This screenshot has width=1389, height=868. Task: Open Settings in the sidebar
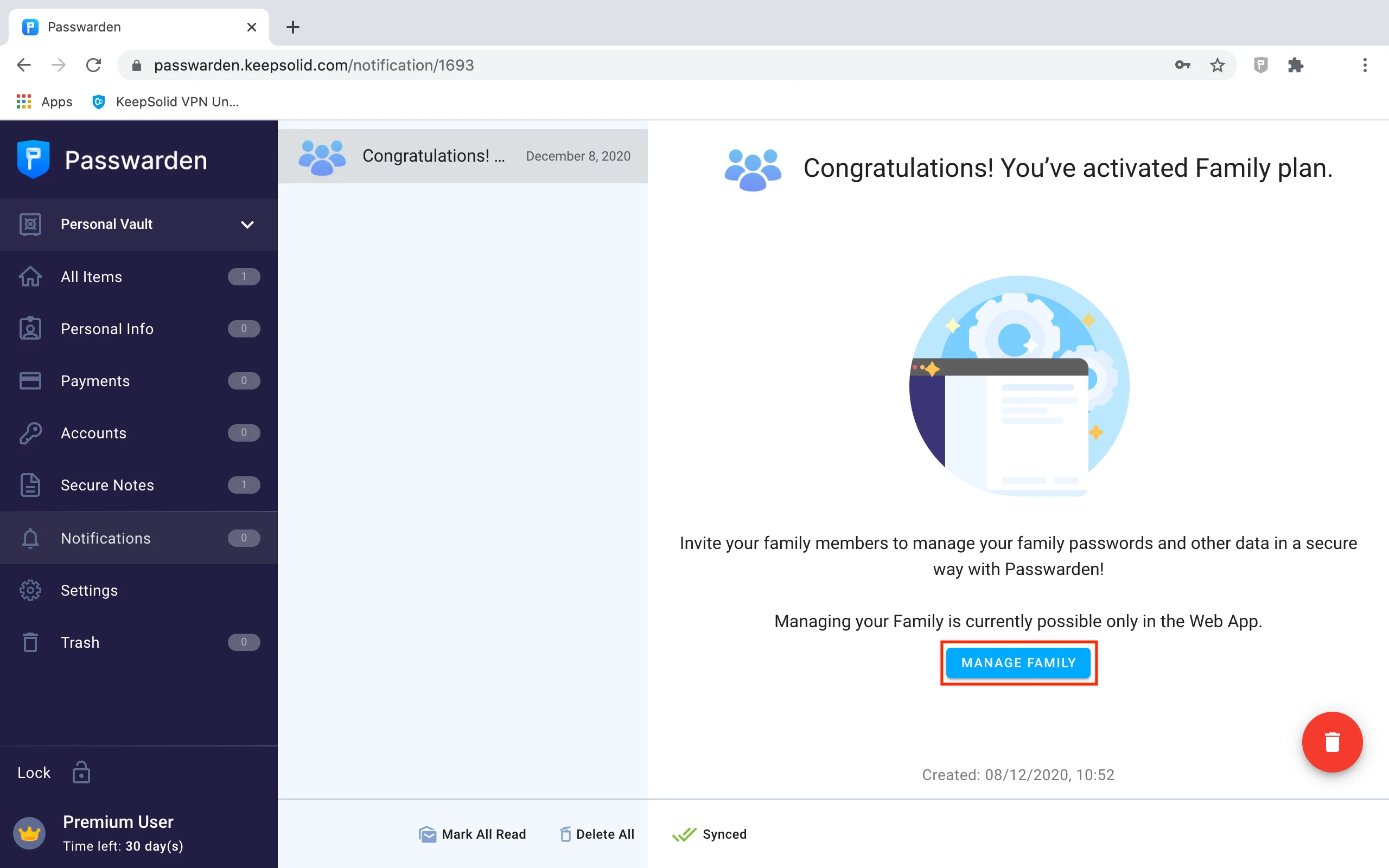(89, 590)
